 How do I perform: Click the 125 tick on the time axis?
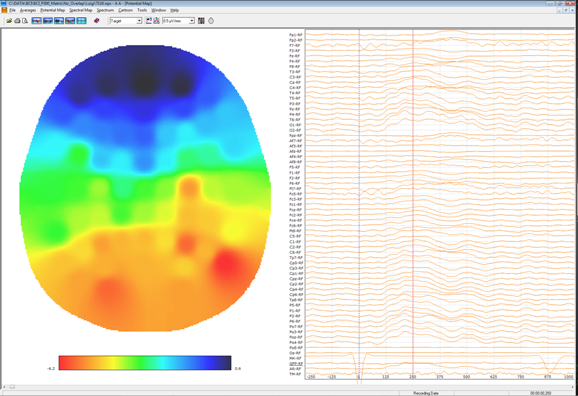point(386,377)
